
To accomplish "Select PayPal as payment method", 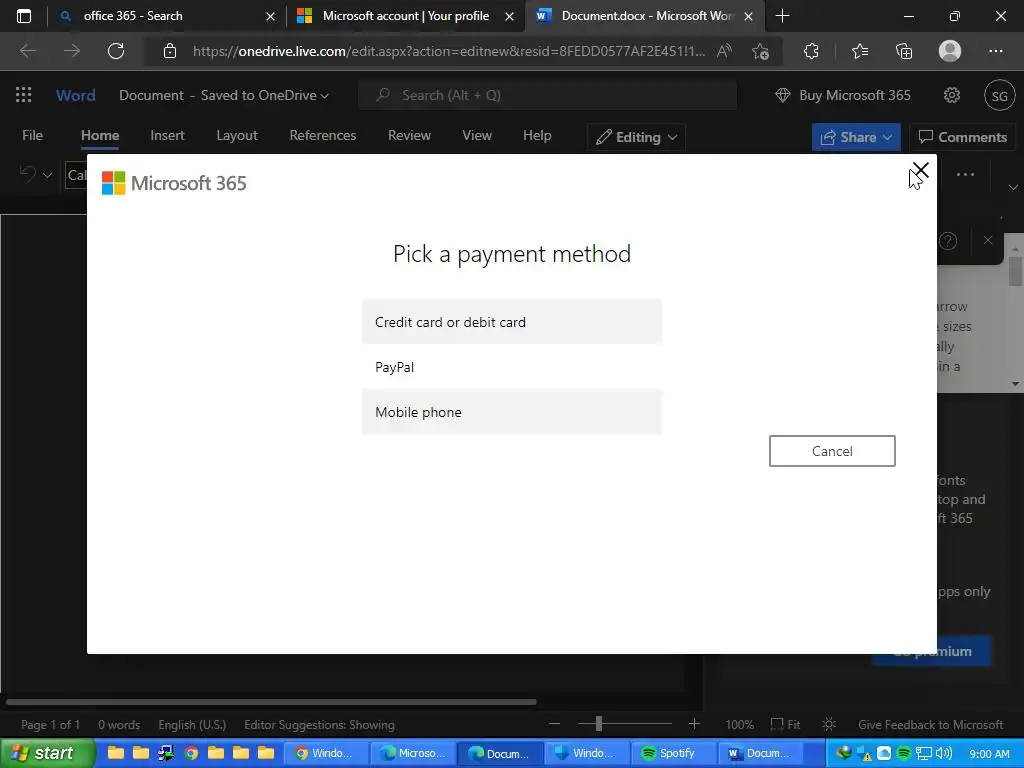I will (x=511, y=367).
